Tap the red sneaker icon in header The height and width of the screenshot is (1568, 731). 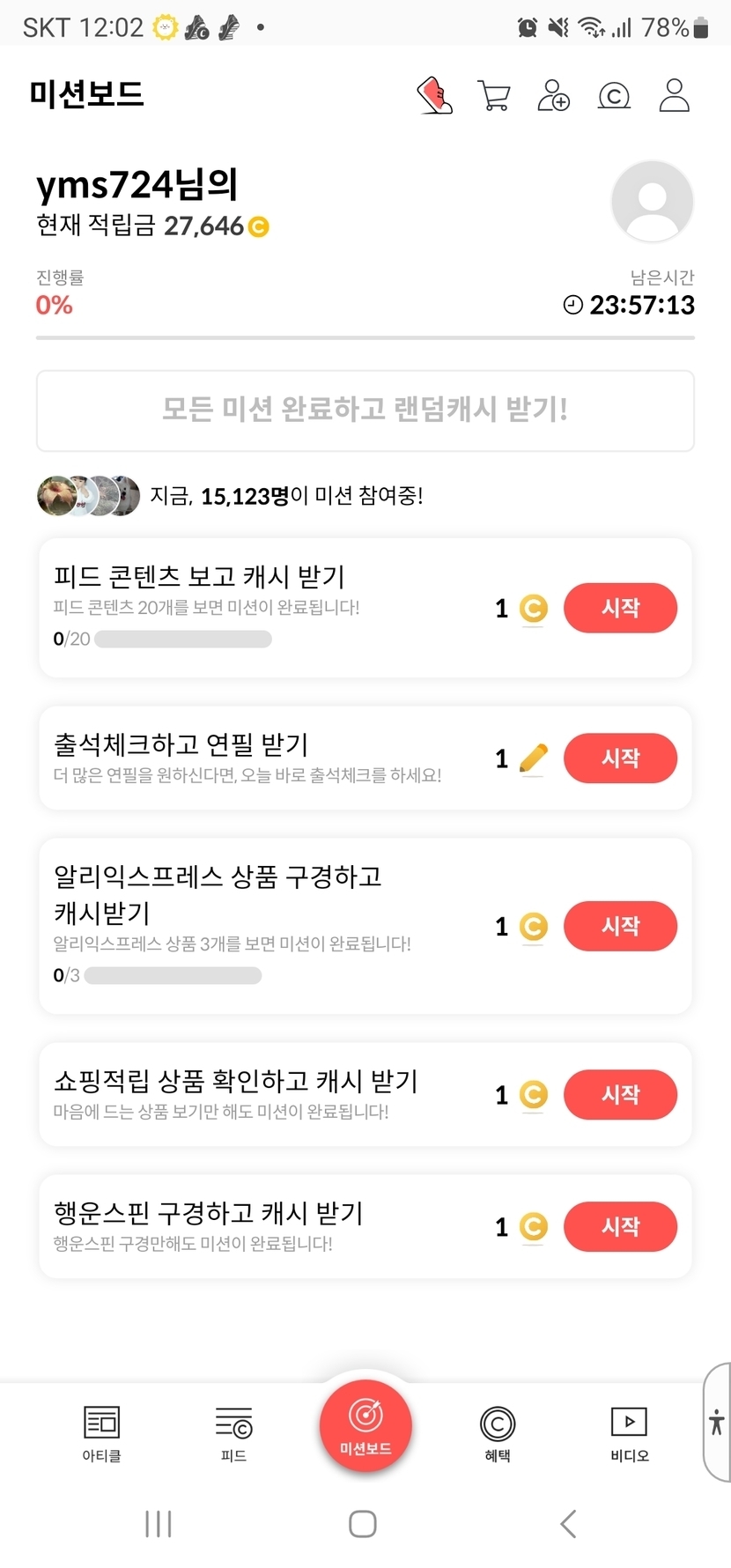(434, 95)
